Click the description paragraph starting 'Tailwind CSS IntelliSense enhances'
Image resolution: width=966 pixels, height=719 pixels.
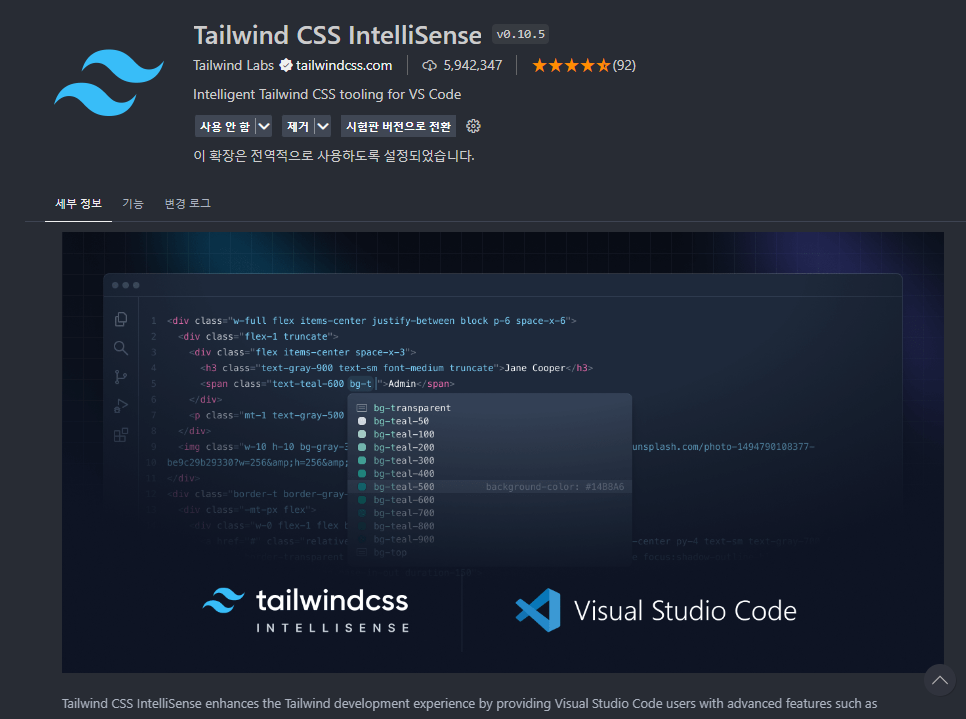(x=469, y=704)
